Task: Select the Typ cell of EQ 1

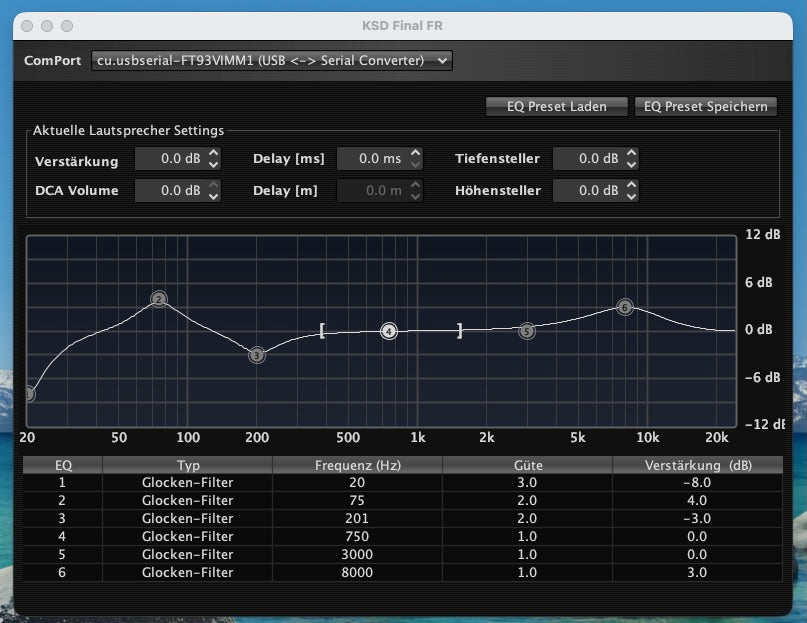Action: tap(187, 482)
